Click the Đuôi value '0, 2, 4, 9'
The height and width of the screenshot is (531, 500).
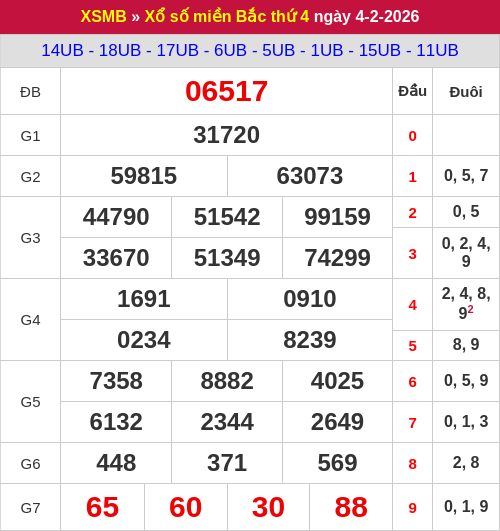(x=466, y=252)
